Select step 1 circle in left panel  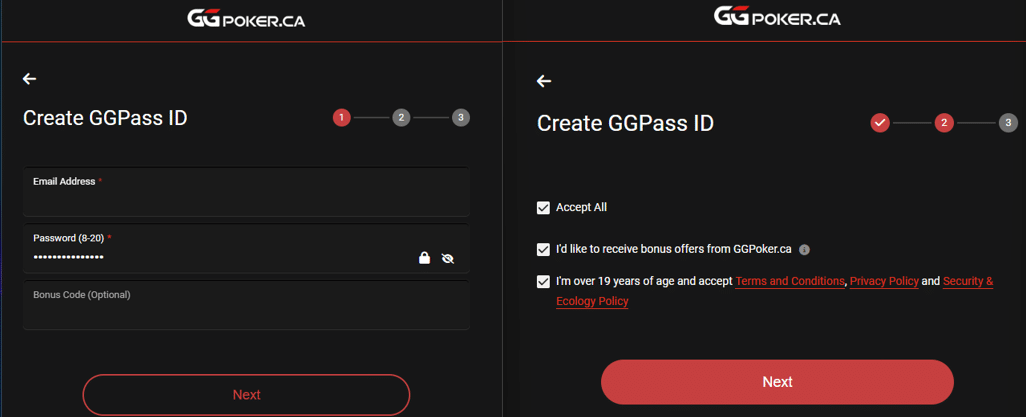click(x=342, y=118)
